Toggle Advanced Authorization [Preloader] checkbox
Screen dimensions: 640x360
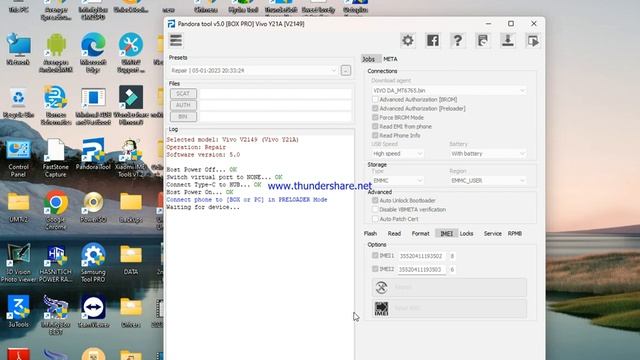(375, 108)
